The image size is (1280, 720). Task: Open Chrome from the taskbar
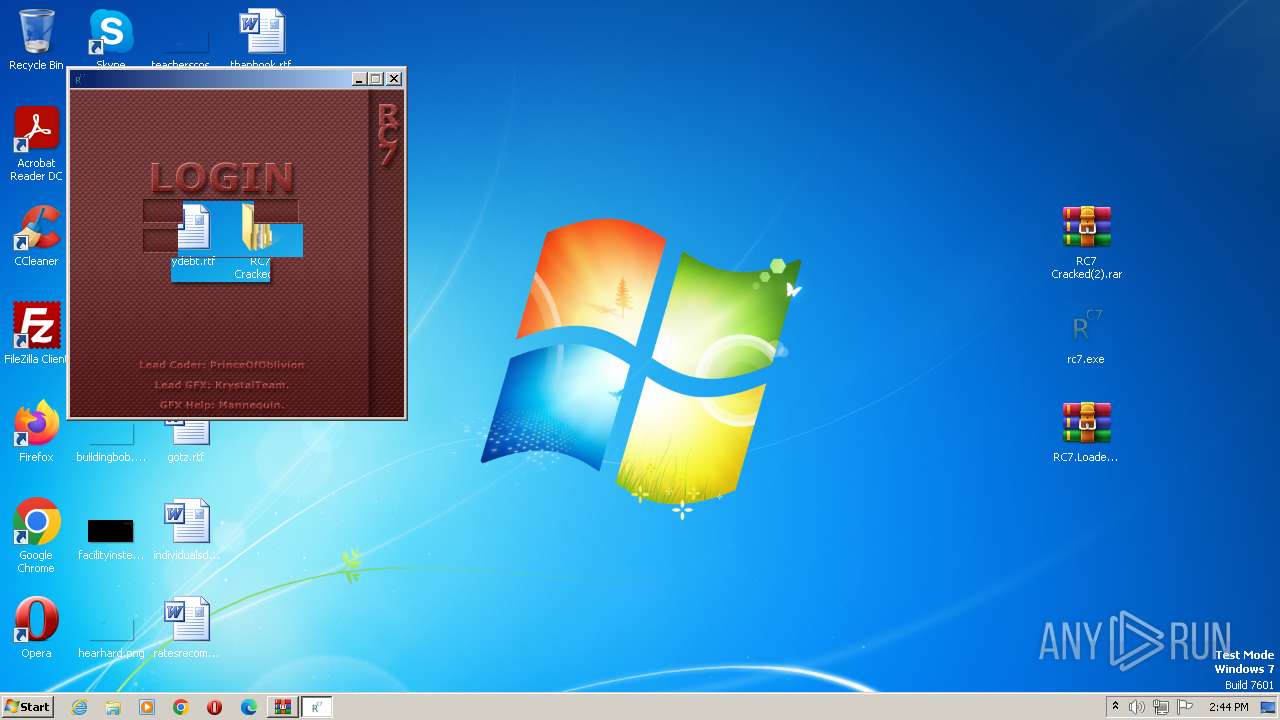click(x=181, y=707)
